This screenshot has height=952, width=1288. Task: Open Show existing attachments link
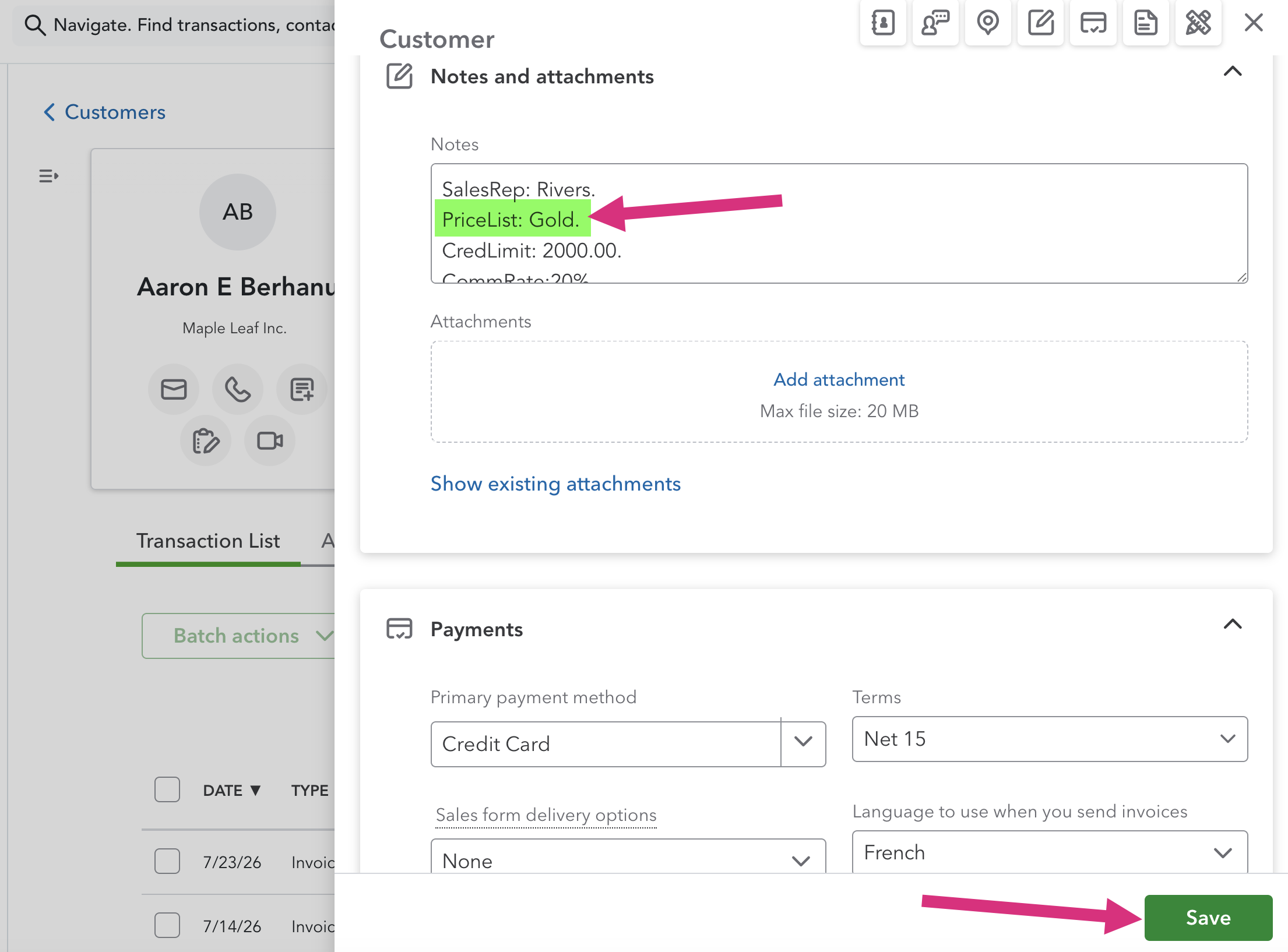pyautogui.click(x=555, y=484)
